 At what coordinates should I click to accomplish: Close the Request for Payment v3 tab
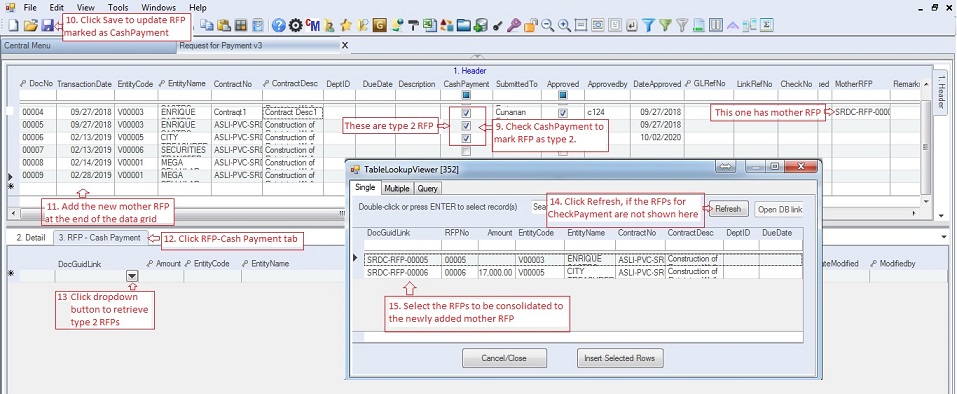(345, 45)
